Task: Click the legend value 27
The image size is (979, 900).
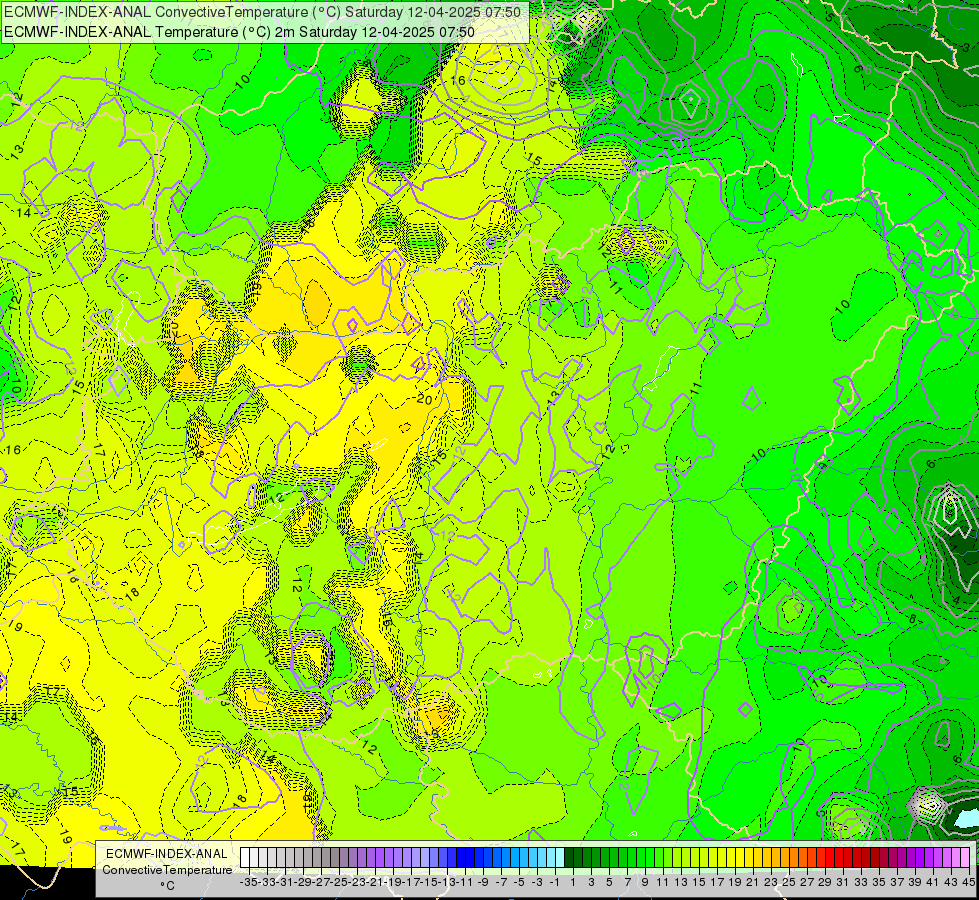Action: [x=807, y=882]
